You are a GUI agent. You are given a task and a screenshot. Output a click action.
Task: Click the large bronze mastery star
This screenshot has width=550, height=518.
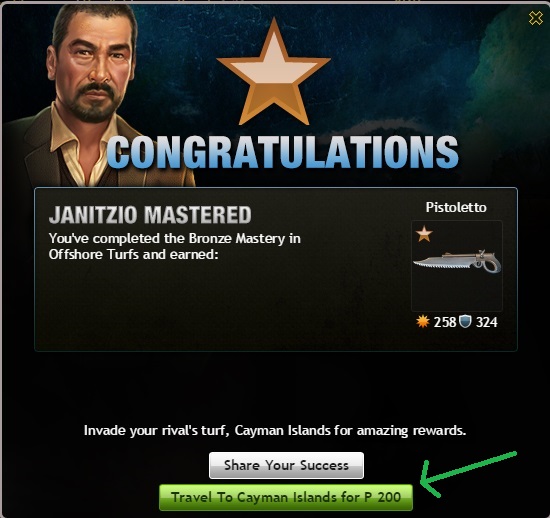pos(274,73)
